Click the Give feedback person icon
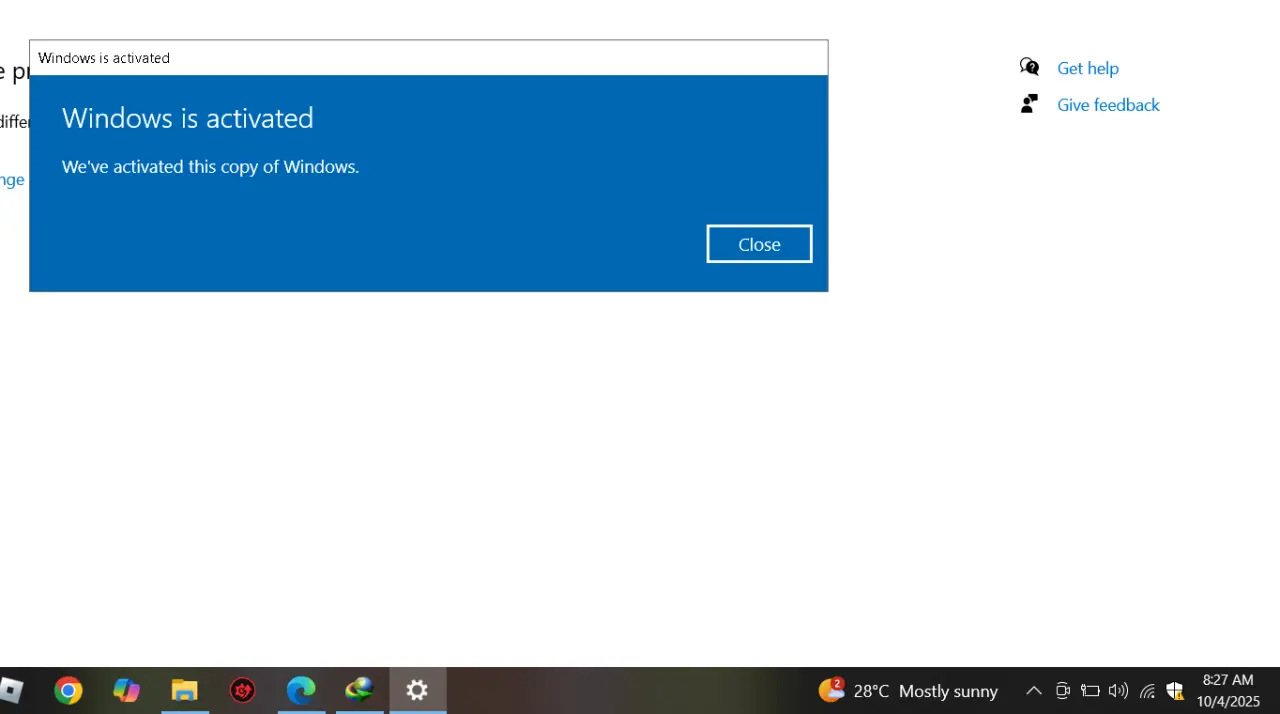This screenshot has height=714, width=1280. (1029, 104)
